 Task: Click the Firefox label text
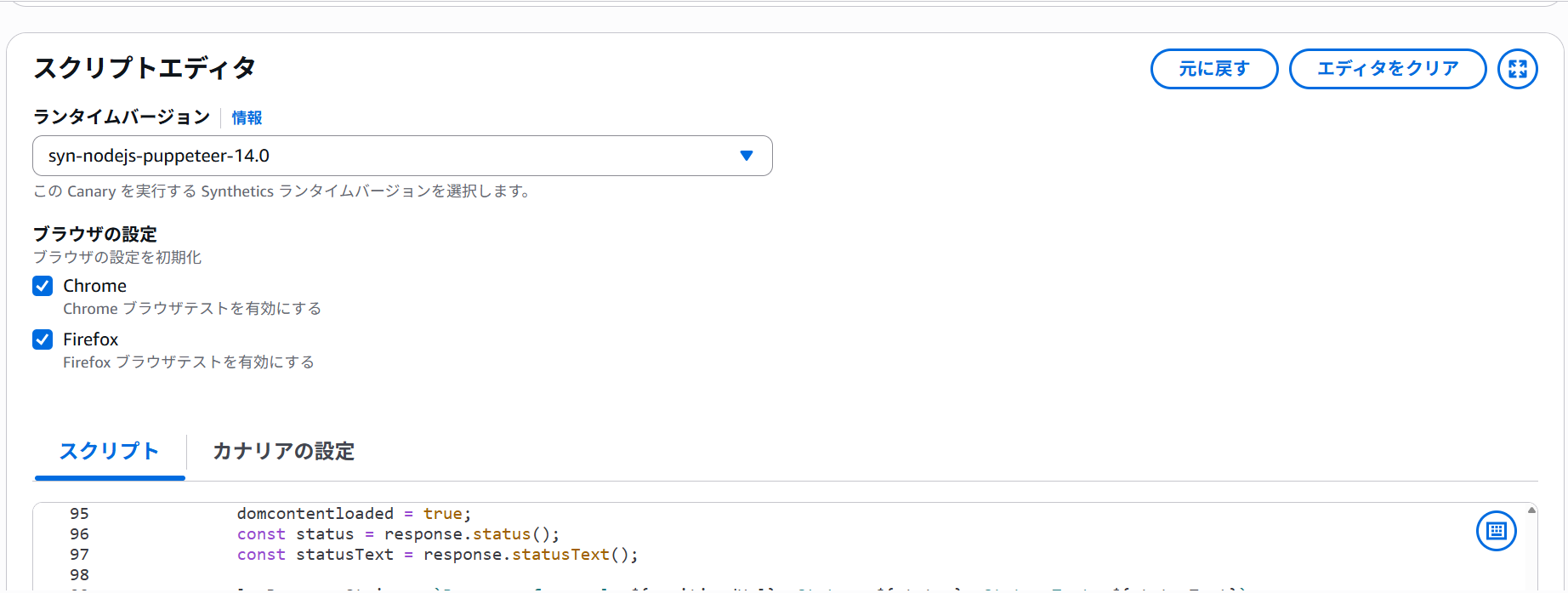(x=90, y=339)
